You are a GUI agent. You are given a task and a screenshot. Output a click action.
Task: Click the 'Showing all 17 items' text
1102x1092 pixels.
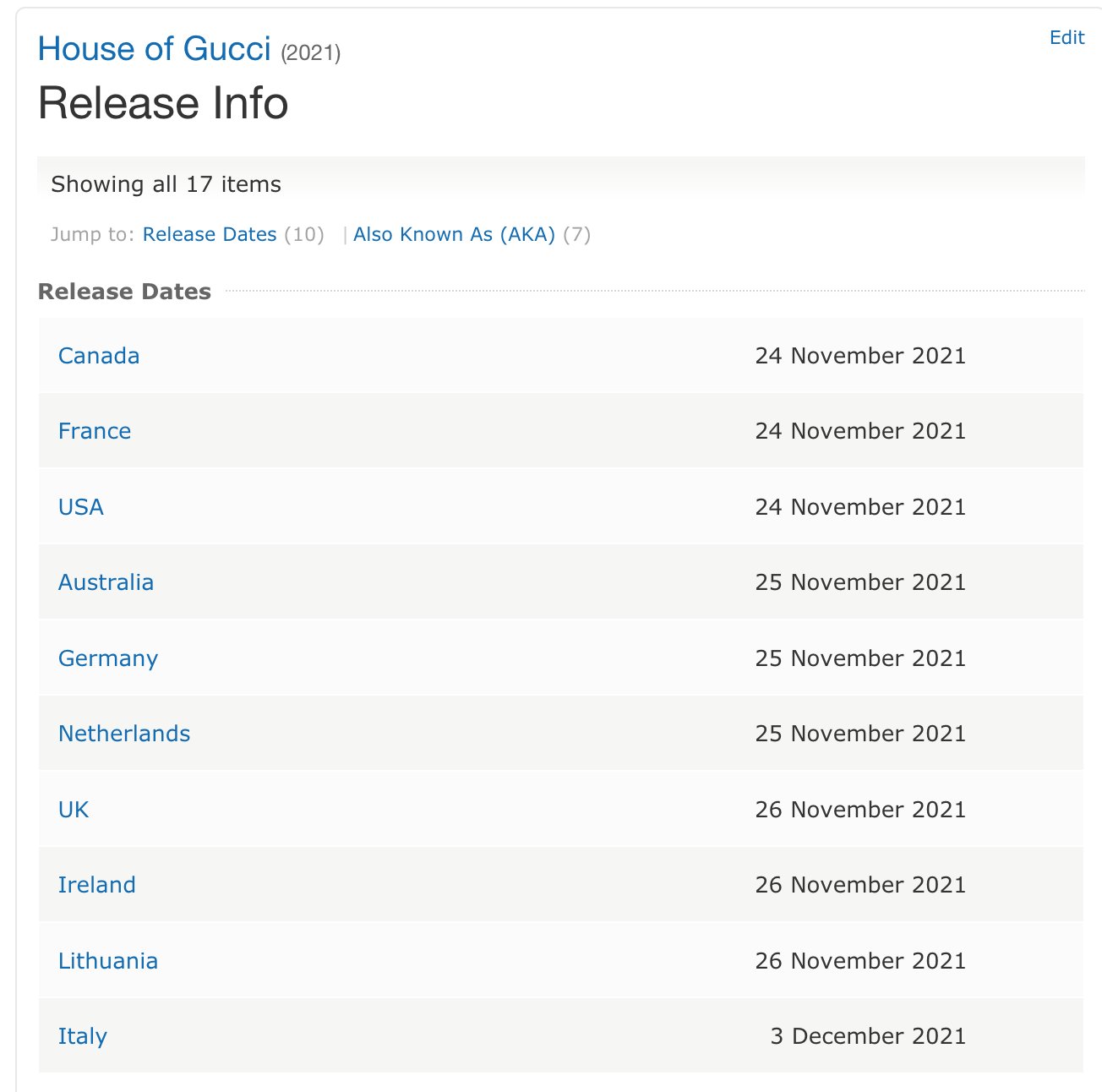click(x=166, y=184)
